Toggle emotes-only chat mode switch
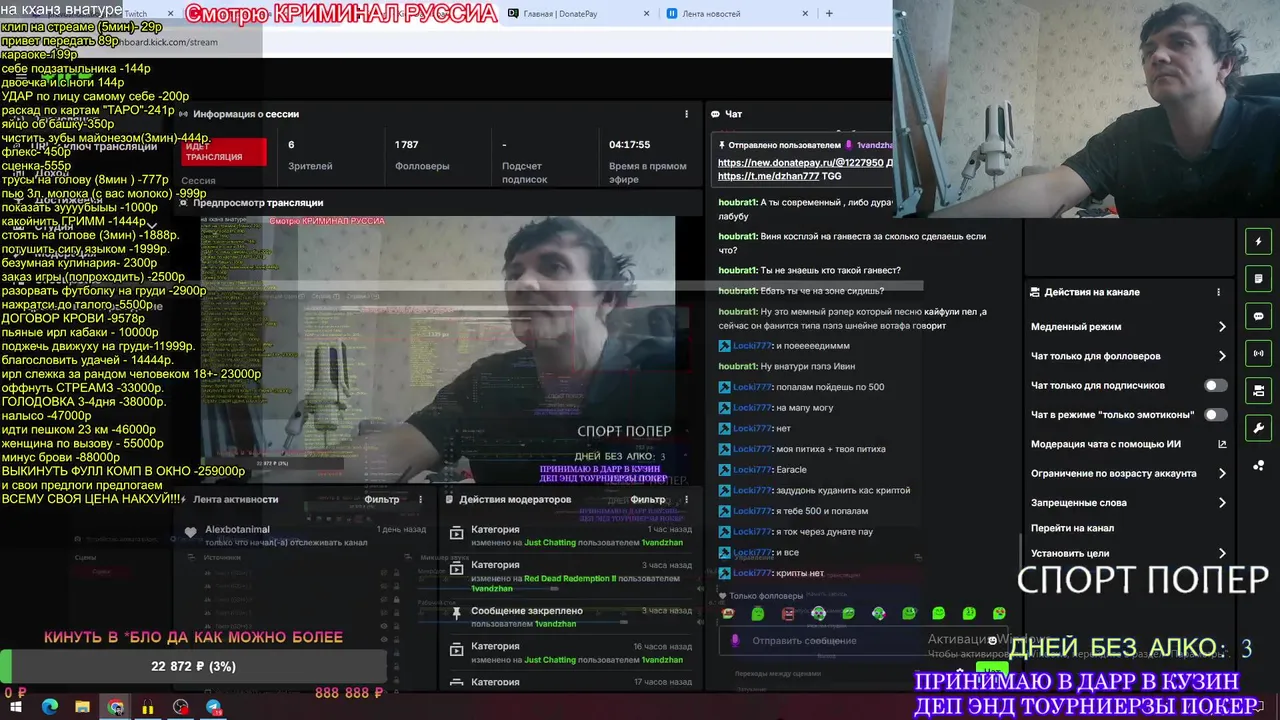This screenshot has height=720, width=1280. click(1215, 414)
